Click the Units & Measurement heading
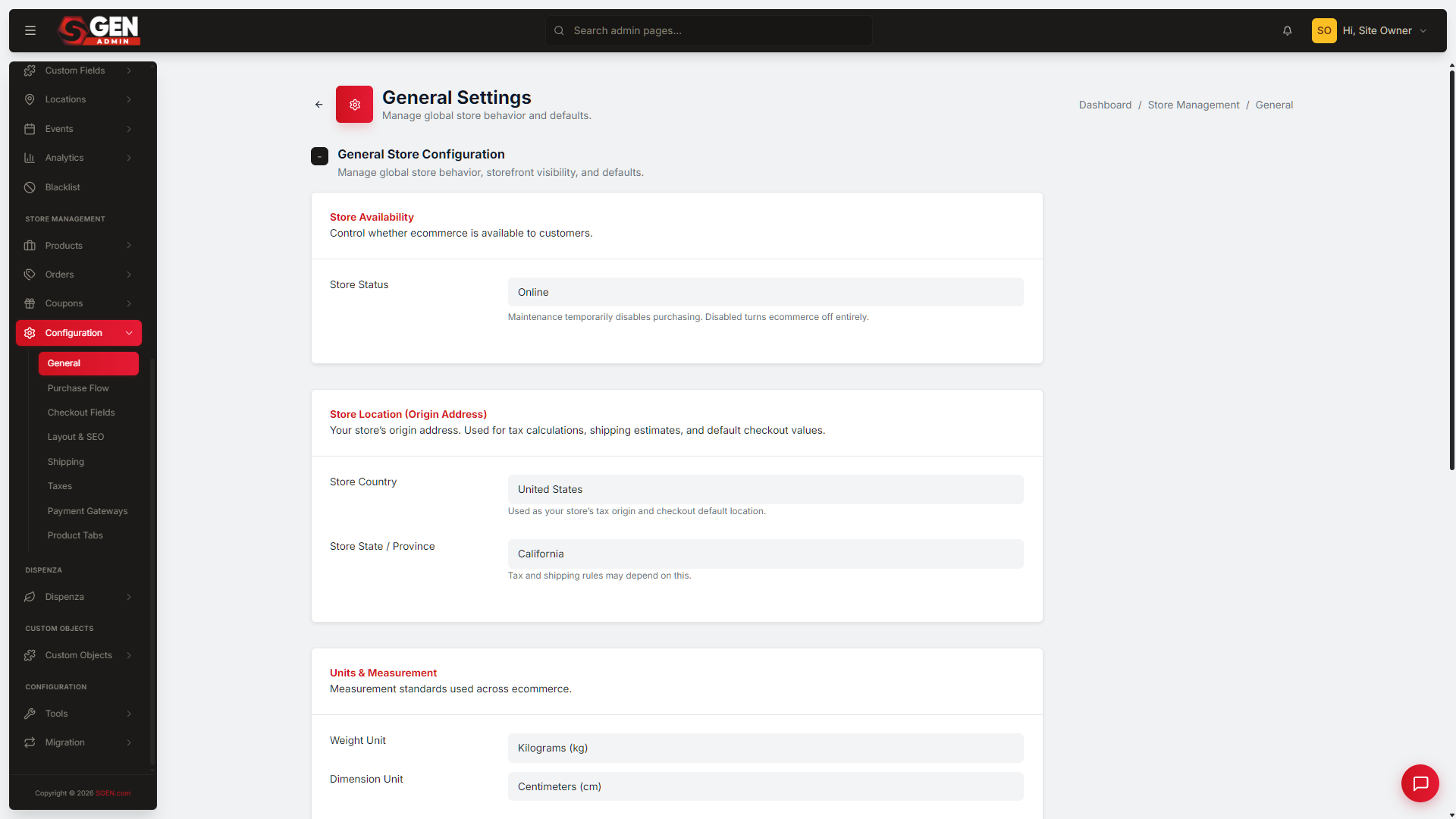The height and width of the screenshot is (819, 1456). click(x=383, y=673)
